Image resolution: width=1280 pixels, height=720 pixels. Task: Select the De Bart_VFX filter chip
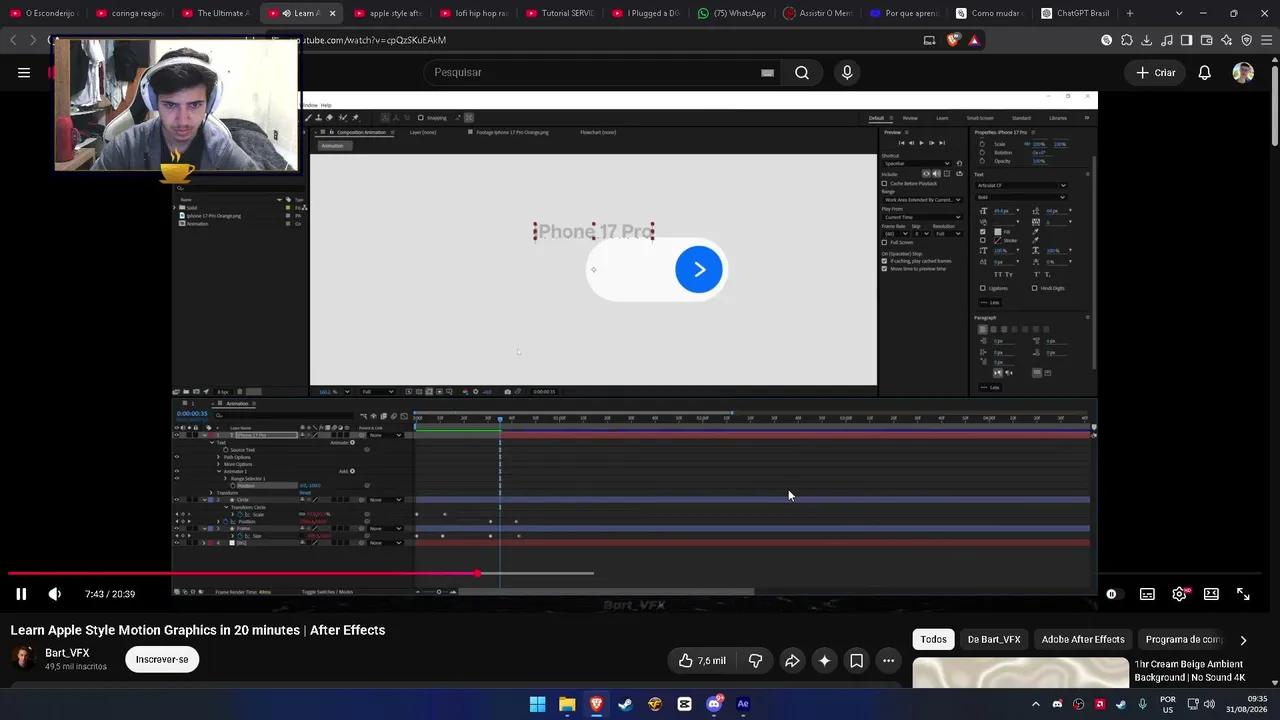pyautogui.click(x=994, y=640)
